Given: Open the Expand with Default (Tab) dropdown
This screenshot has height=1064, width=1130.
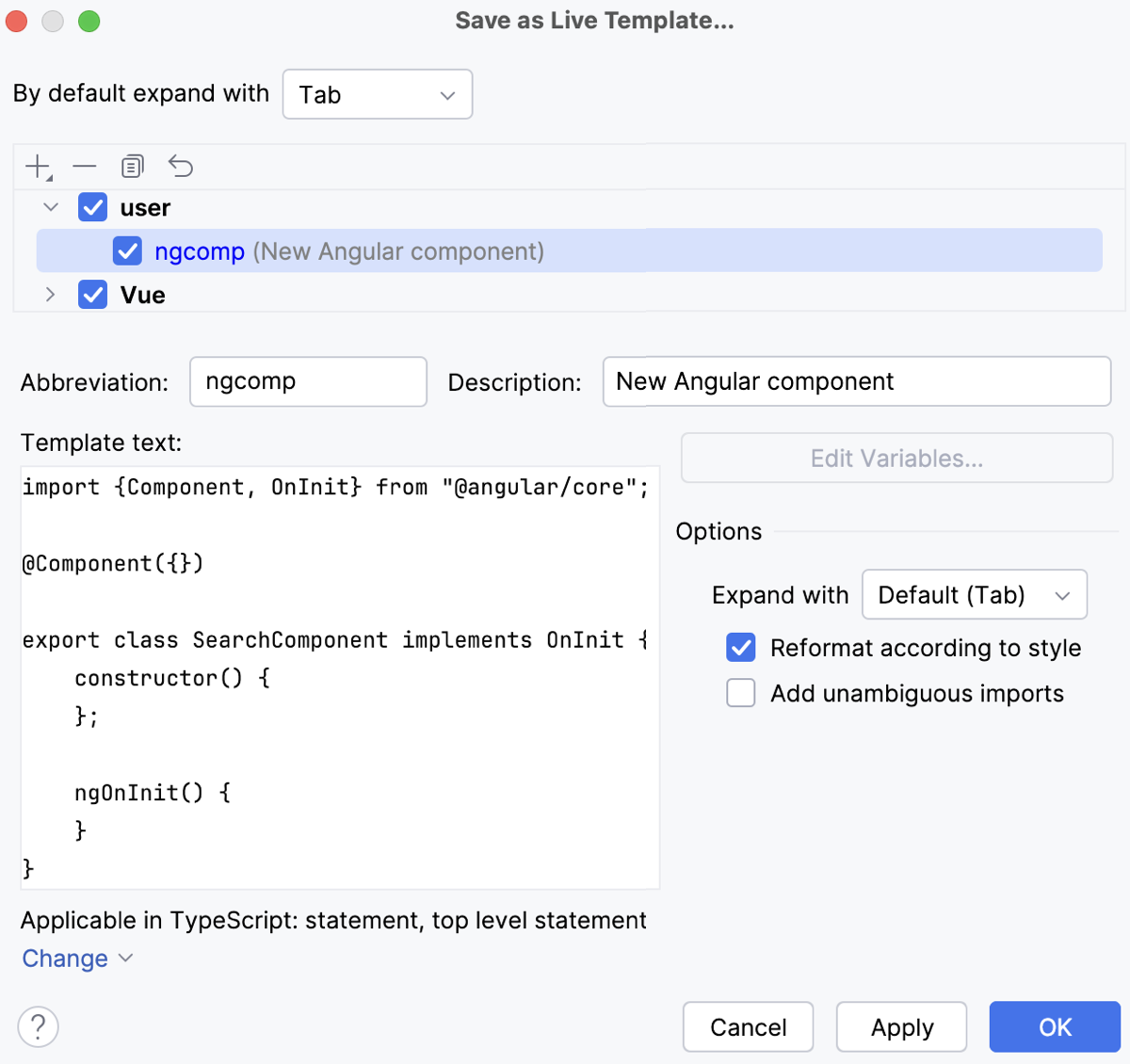Looking at the screenshot, I should pyautogui.click(x=974, y=595).
